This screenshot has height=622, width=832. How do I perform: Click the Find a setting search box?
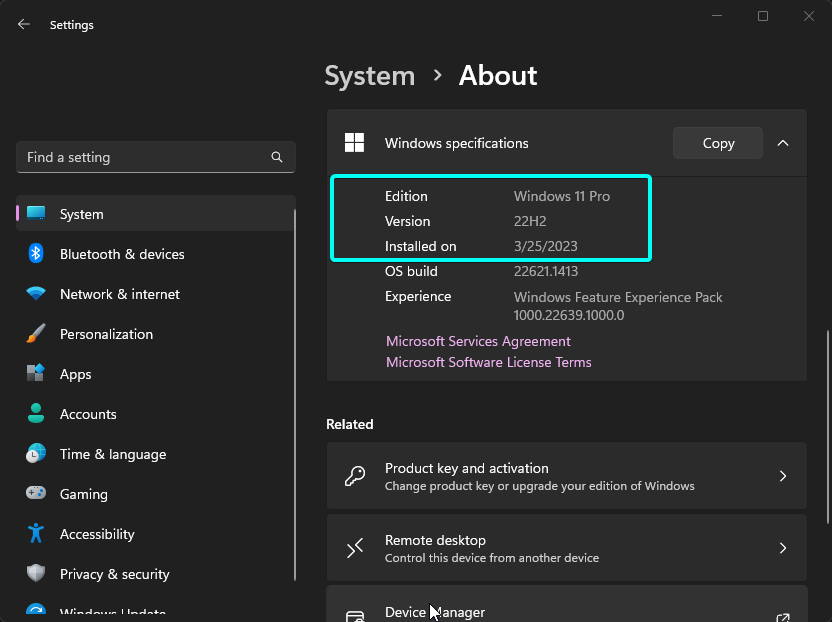click(155, 157)
